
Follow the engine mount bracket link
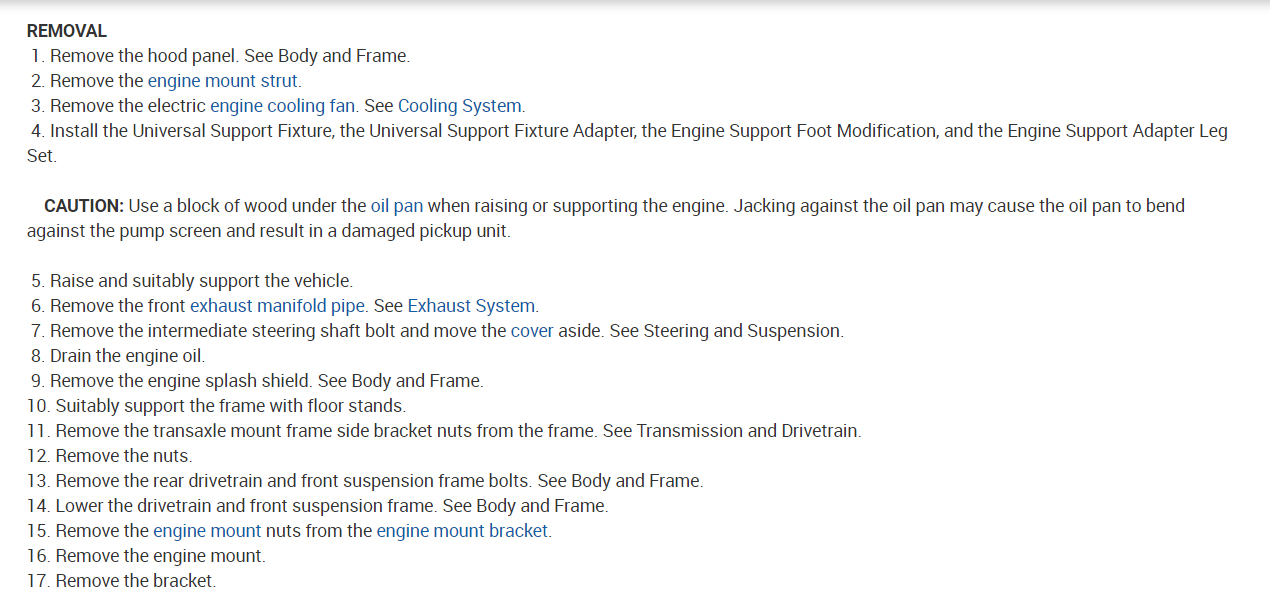462,531
